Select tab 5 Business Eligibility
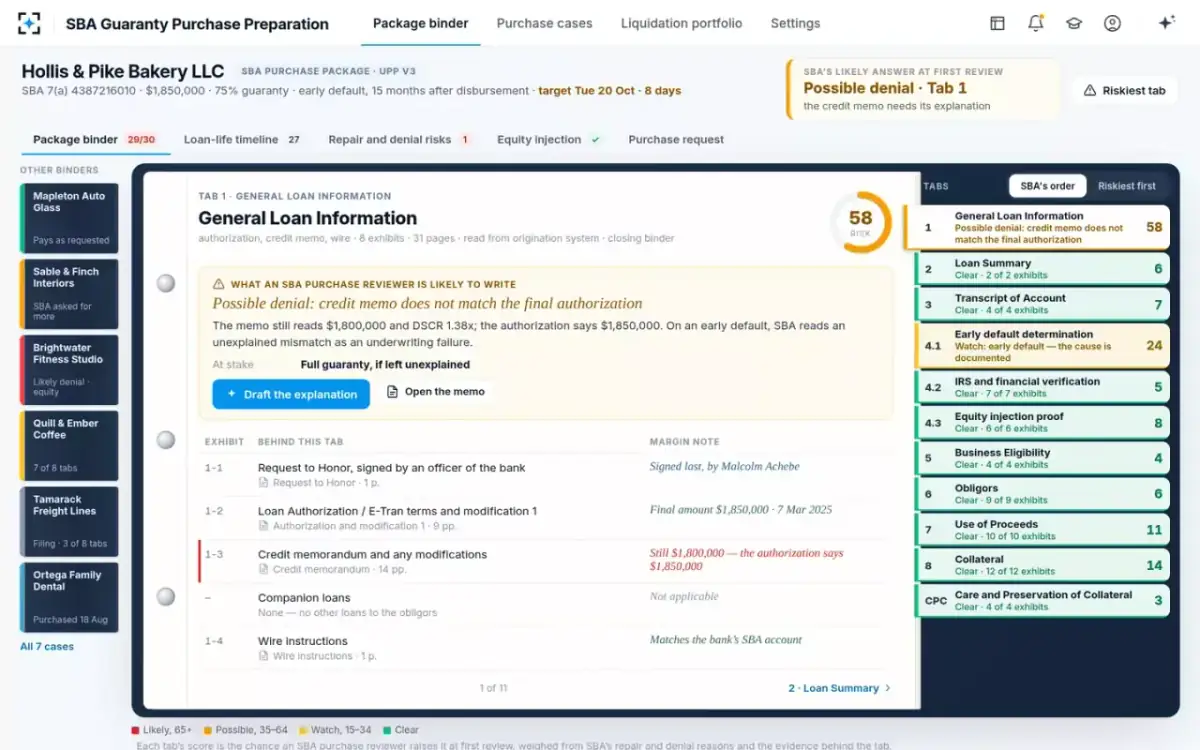 tap(1042, 458)
